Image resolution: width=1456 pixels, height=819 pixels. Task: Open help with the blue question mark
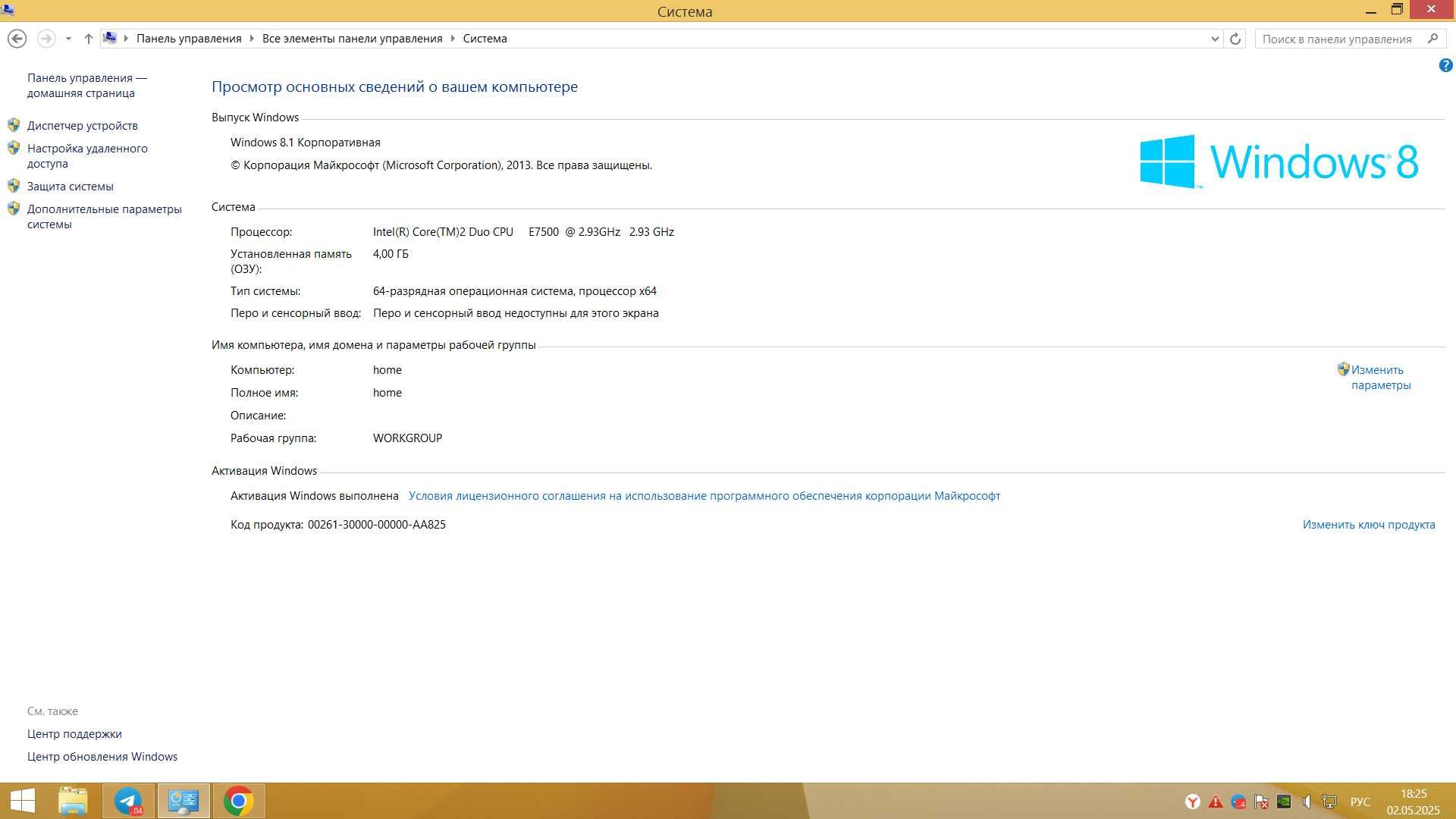[1445, 66]
